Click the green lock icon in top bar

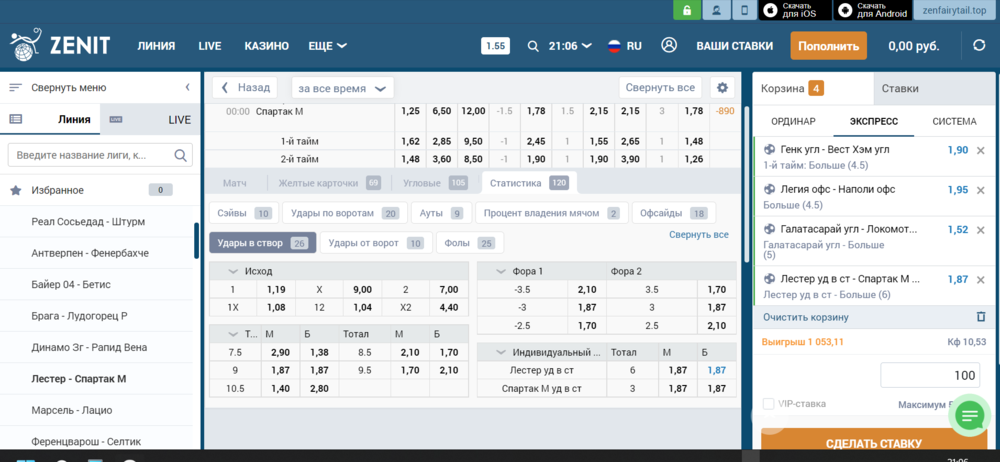[687, 10]
